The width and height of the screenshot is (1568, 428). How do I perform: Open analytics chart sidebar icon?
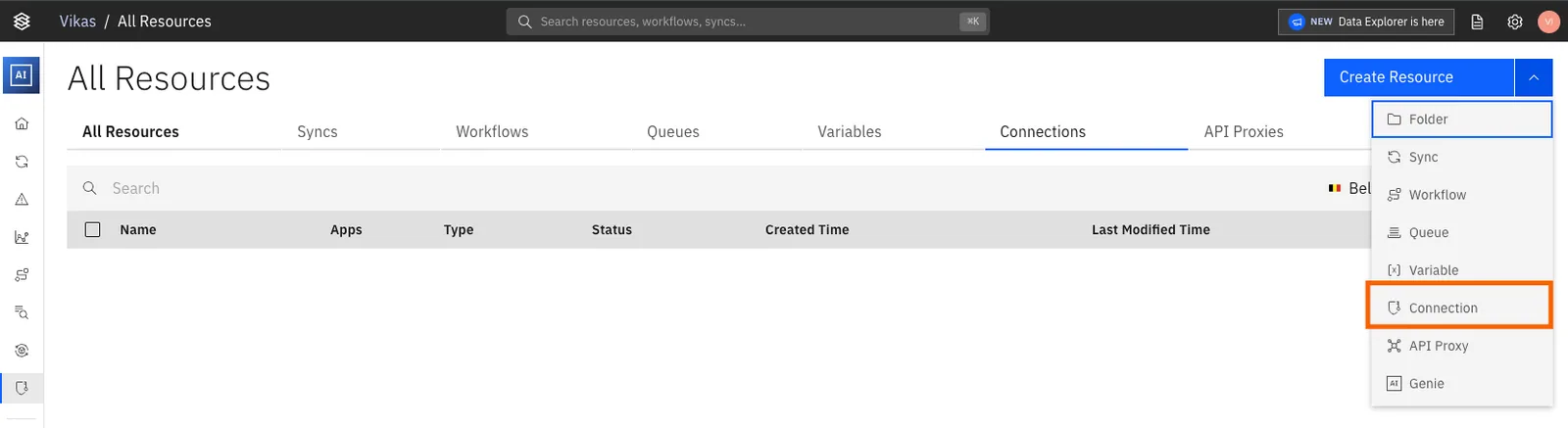(22, 237)
